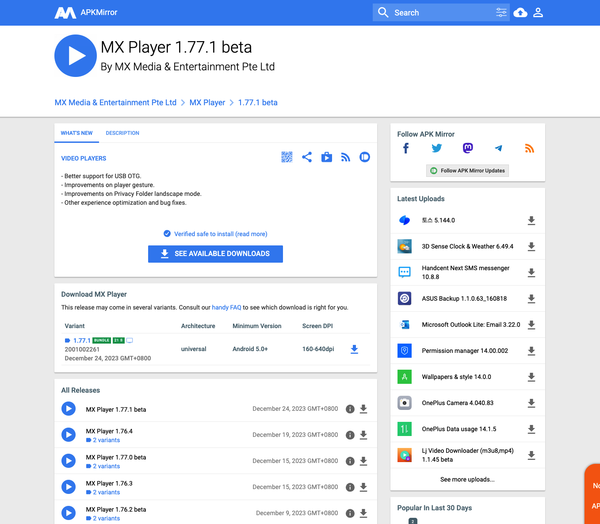The width and height of the screenshot is (600, 524).
Task: Click the RSS feed icon in What's New panel
Action: pyautogui.click(x=346, y=157)
